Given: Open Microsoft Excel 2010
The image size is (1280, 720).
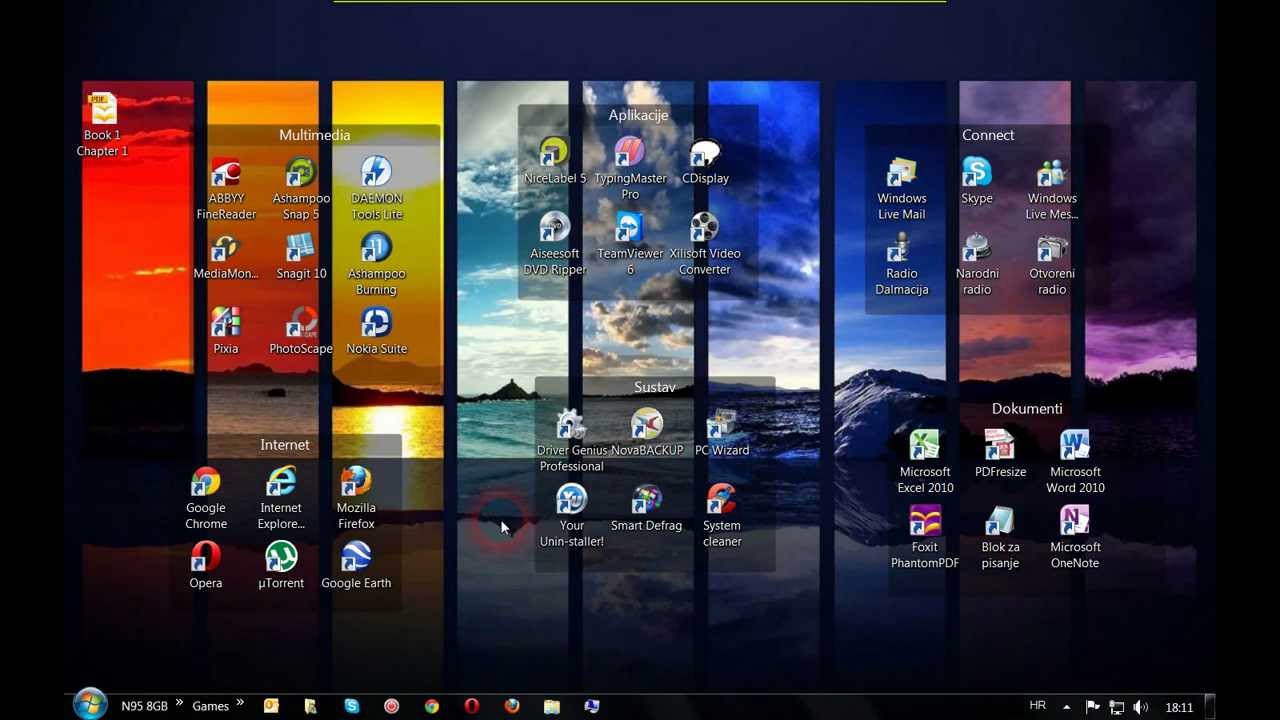Looking at the screenshot, I should point(925,462).
